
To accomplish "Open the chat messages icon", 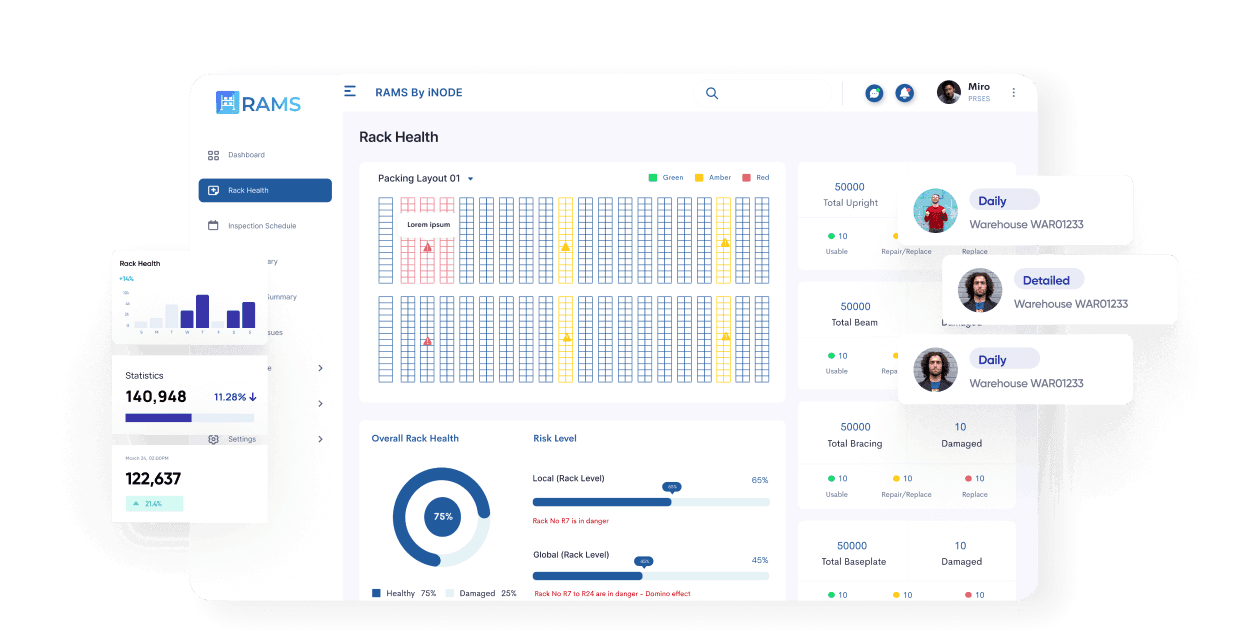I will coord(874,93).
